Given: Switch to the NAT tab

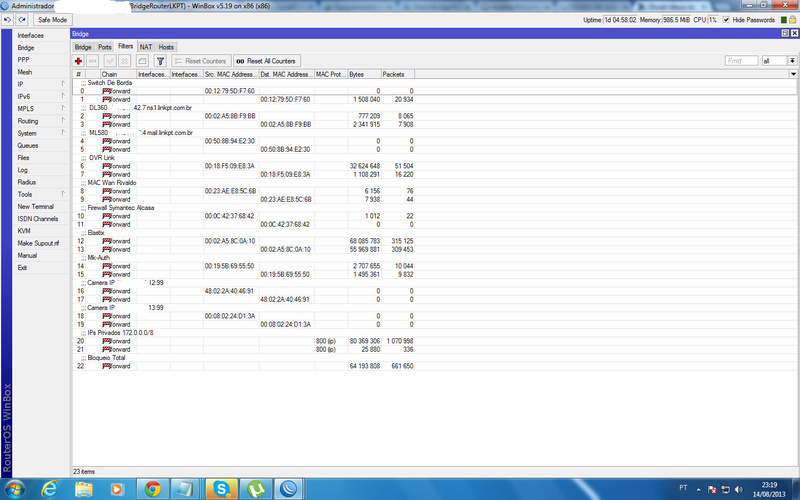Looking at the screenshot, I should point(146,47).
